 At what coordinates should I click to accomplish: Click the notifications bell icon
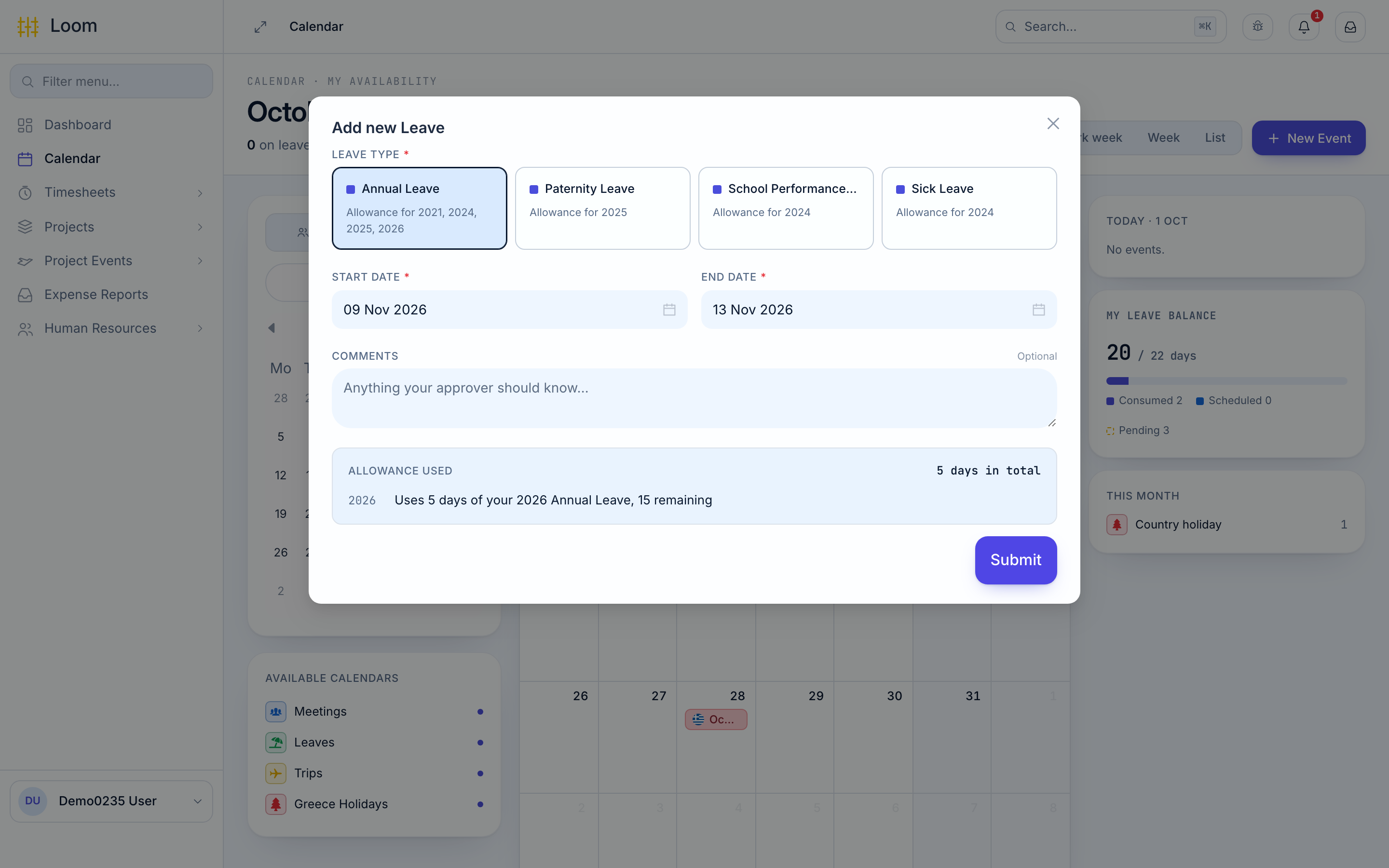point(1304,27)
